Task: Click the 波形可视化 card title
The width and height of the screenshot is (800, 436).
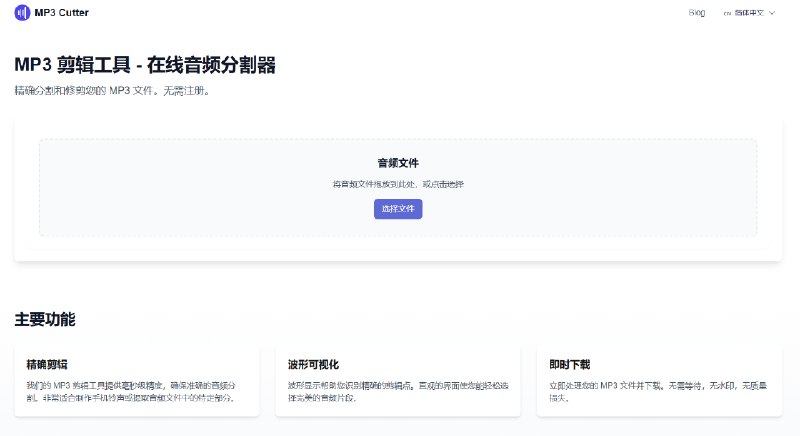Action: coord(313,364)
